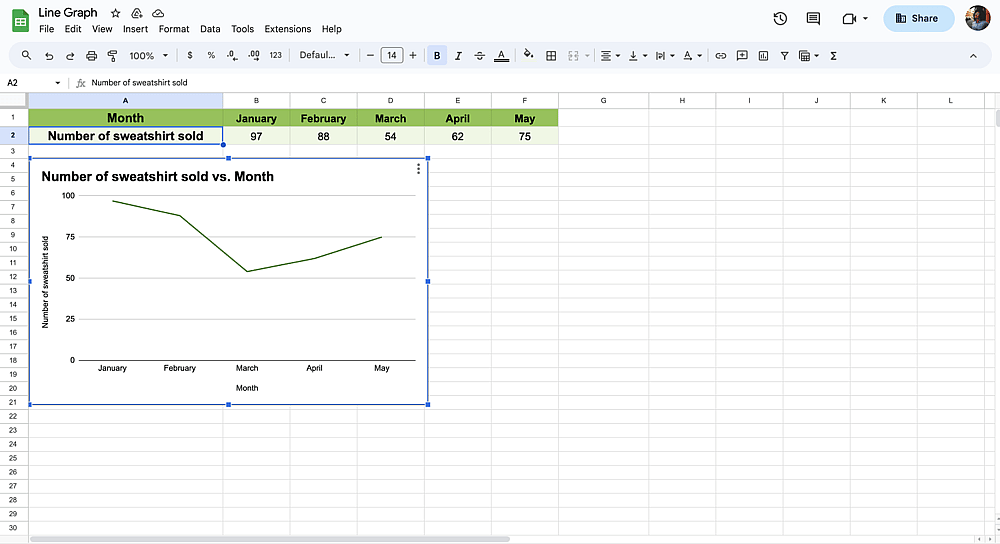1000x544 pixels.
Task: Toggle bold formatting
Action: coord(437,55)
